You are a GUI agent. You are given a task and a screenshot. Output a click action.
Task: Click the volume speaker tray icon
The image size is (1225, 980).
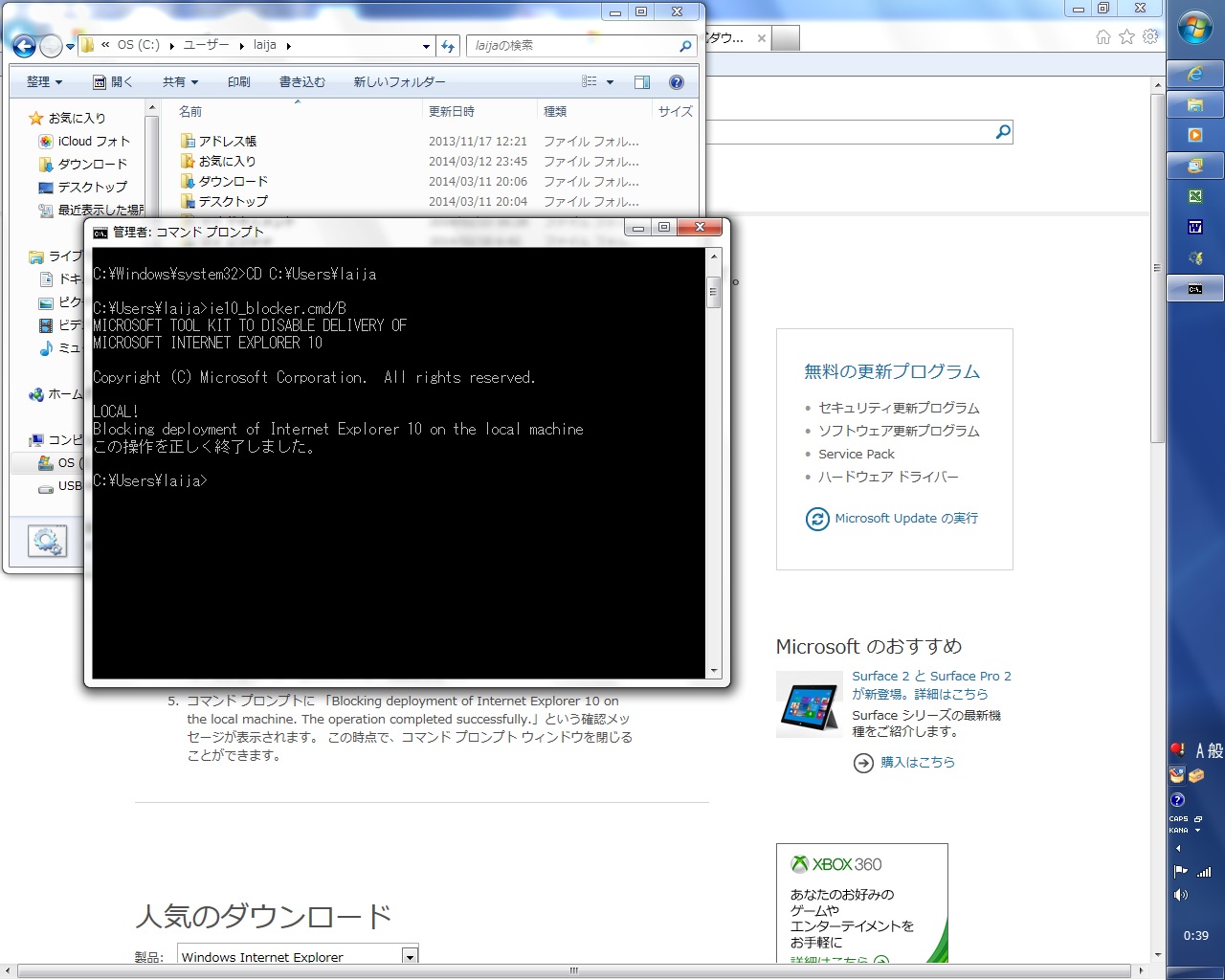[1181, 895]
